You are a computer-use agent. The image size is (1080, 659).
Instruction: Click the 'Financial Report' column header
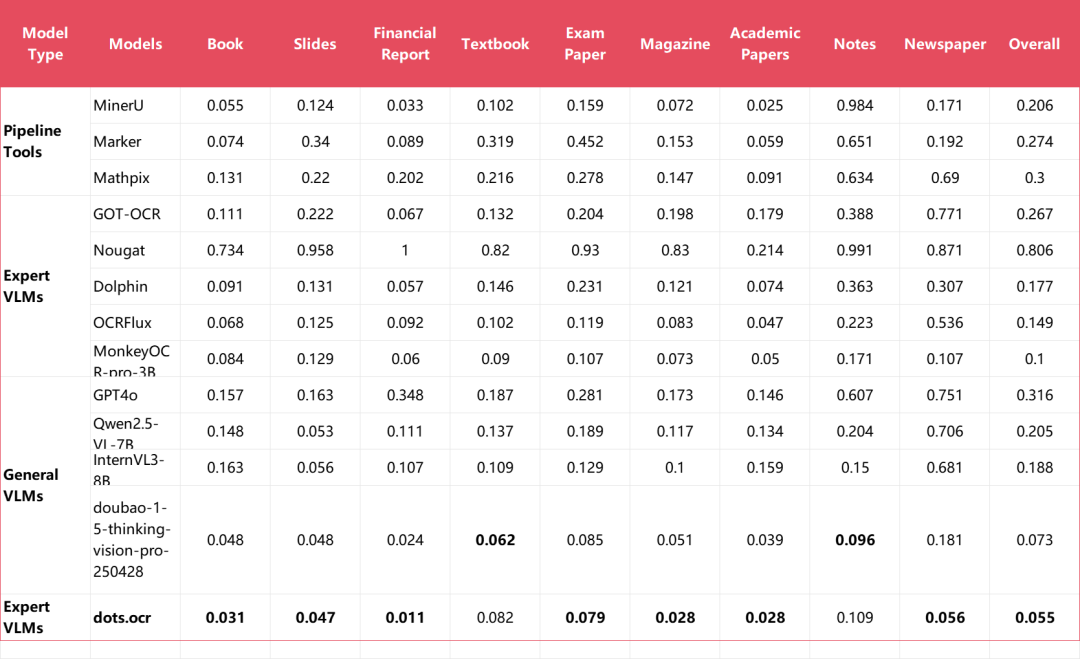coord(405,43)
